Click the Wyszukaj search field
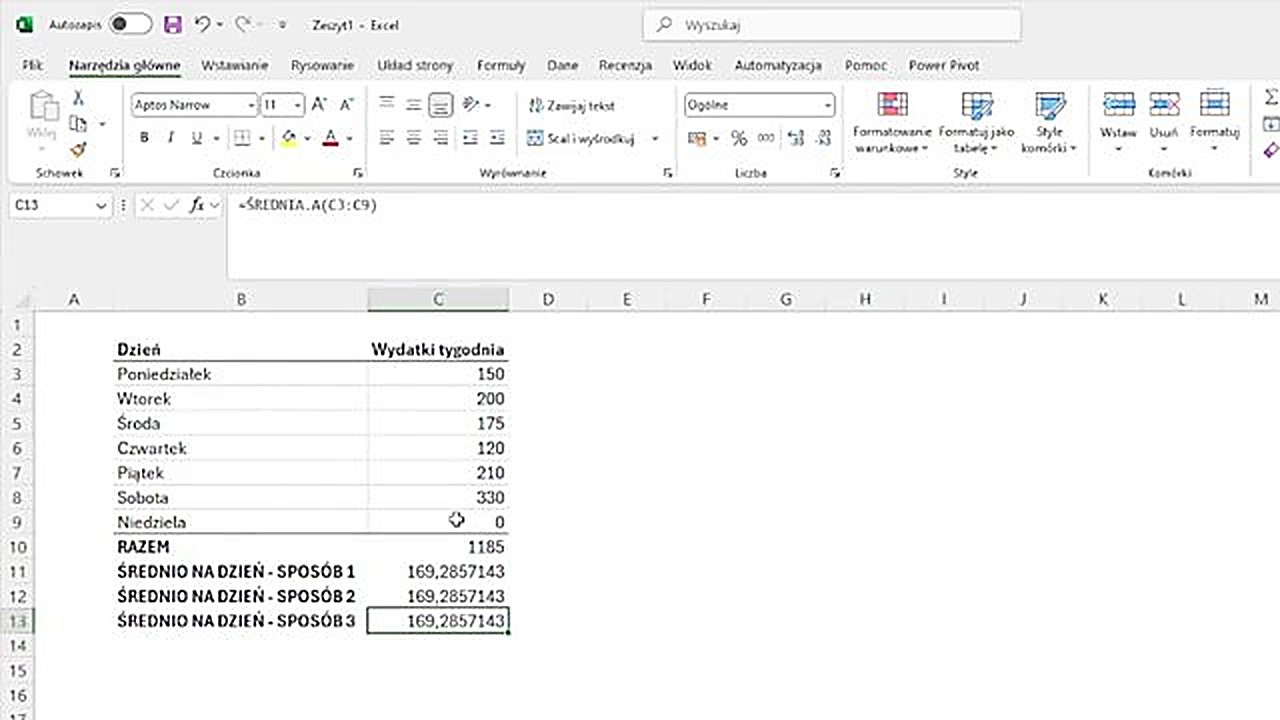This screenshot has width=1280, height=720. (x=832, y=25)
